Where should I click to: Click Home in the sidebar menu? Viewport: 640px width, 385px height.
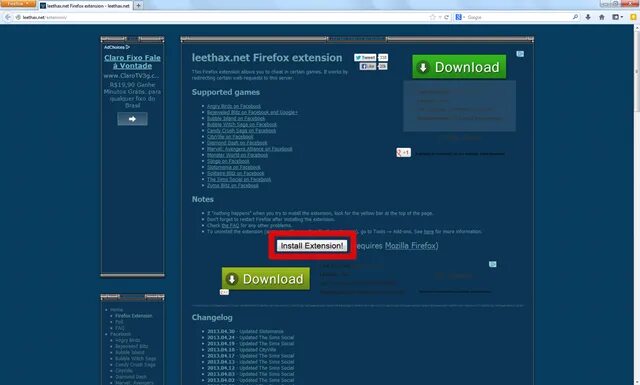click(116, 310)
